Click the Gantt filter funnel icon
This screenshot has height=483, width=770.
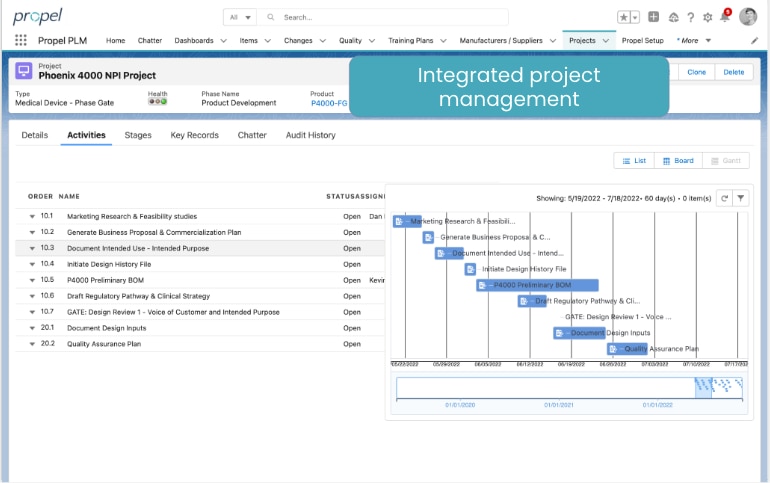(x=740, y=198)
